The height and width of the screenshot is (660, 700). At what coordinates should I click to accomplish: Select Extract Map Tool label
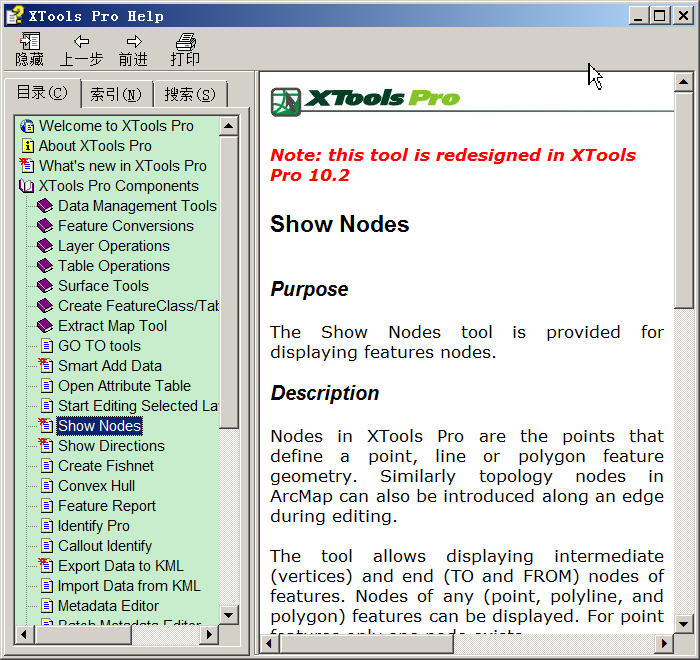(x=112, y=326)
